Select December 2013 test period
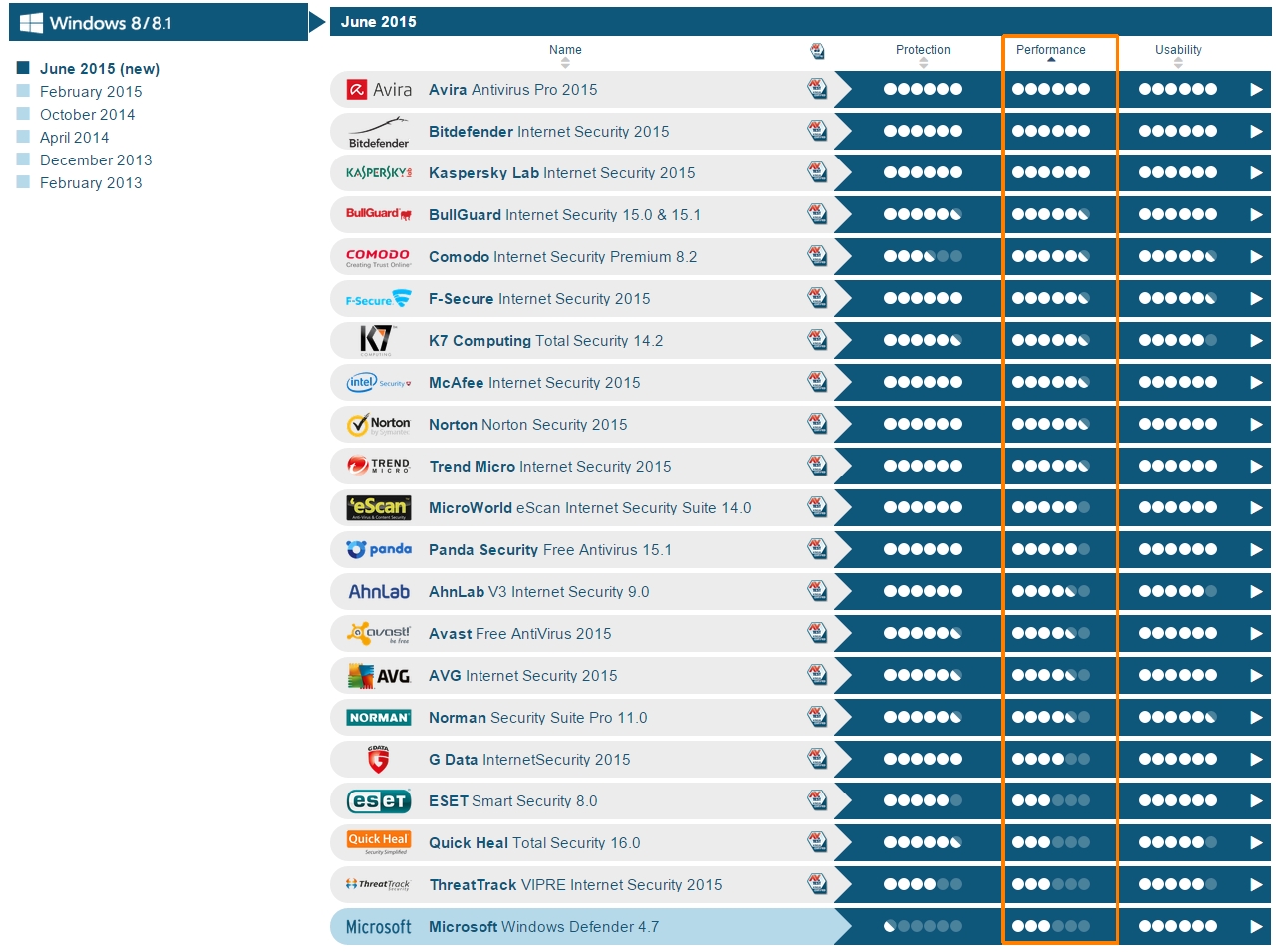This screenshot has width=1279, height=952. tap(96, 160)
